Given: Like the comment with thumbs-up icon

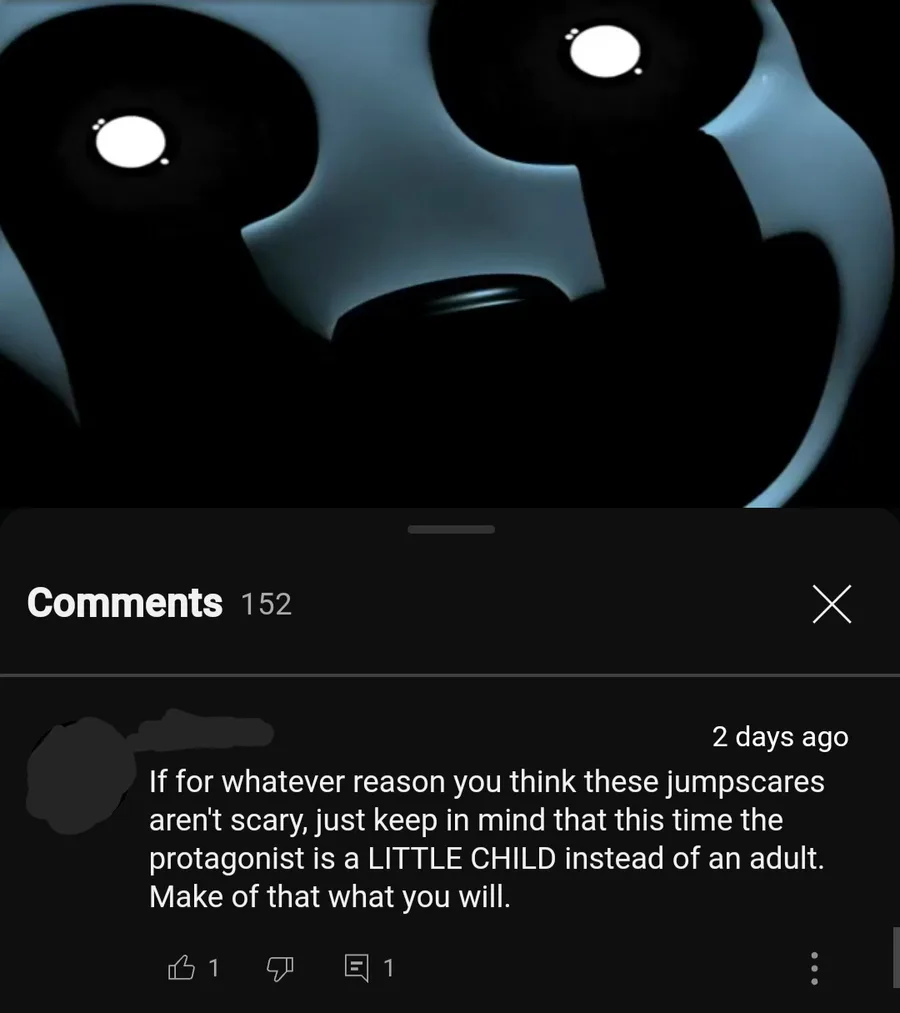Looking at the screenshot, I should pyautogui.click(x=182, y=967).
